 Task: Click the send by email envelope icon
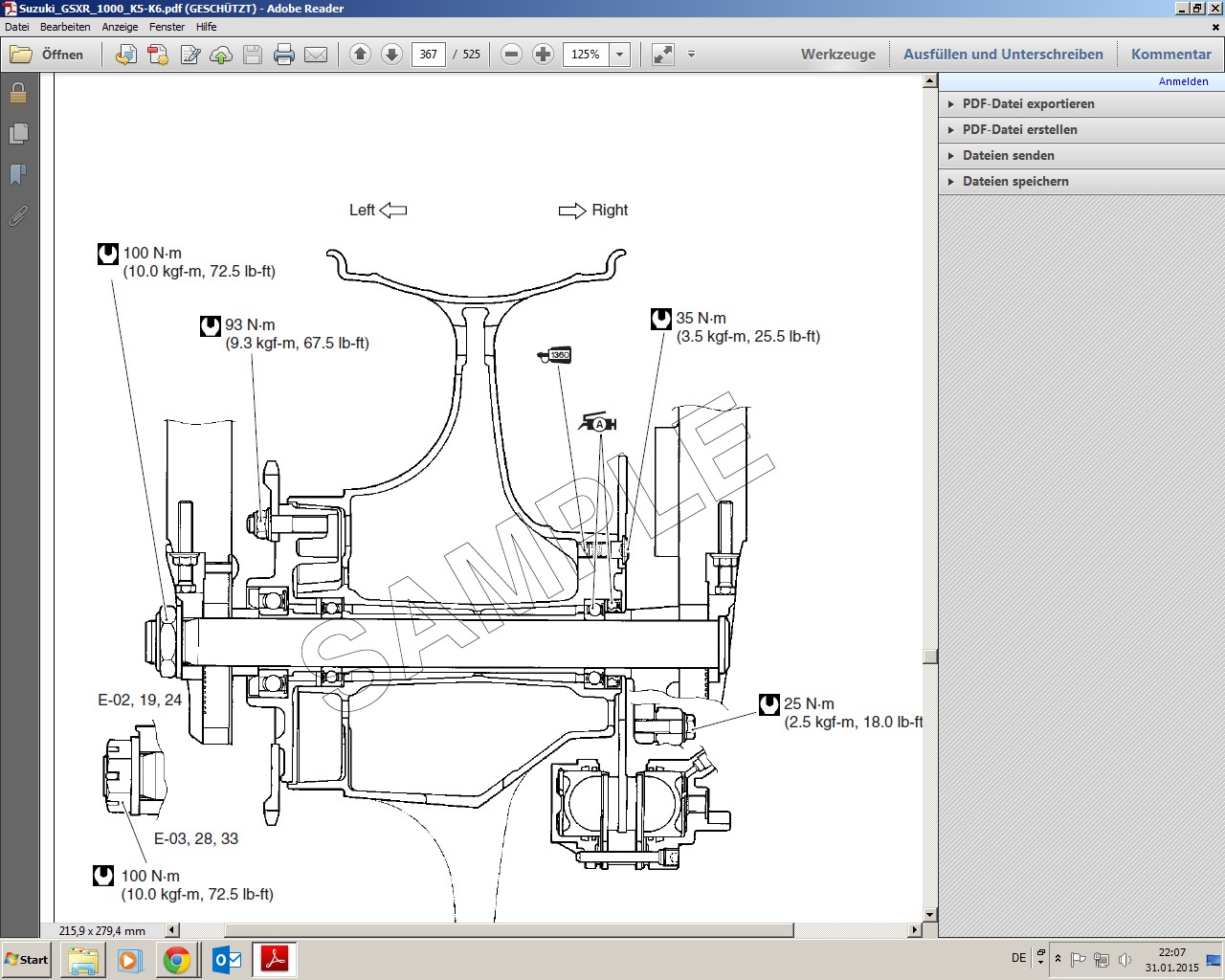316,55
